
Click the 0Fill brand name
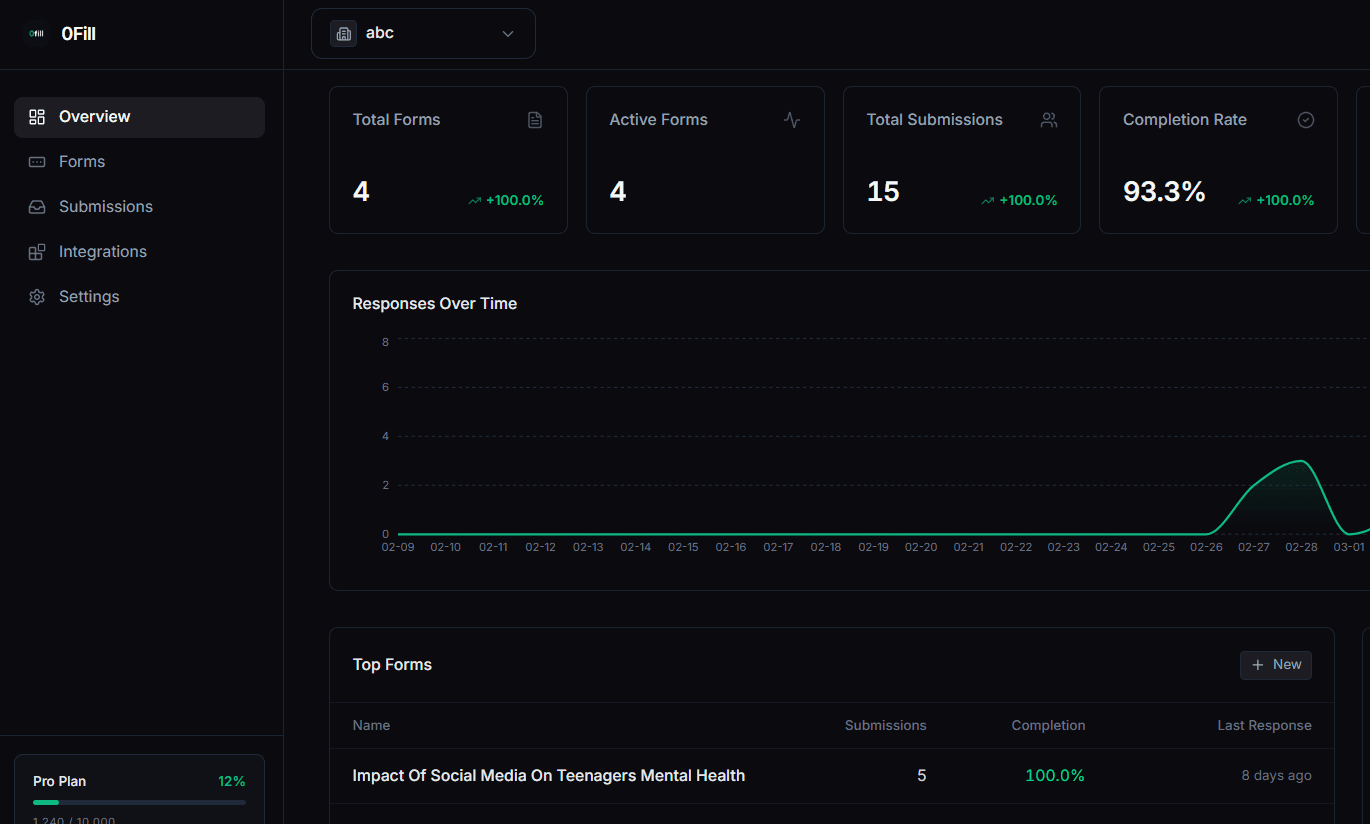coord(78,34)
